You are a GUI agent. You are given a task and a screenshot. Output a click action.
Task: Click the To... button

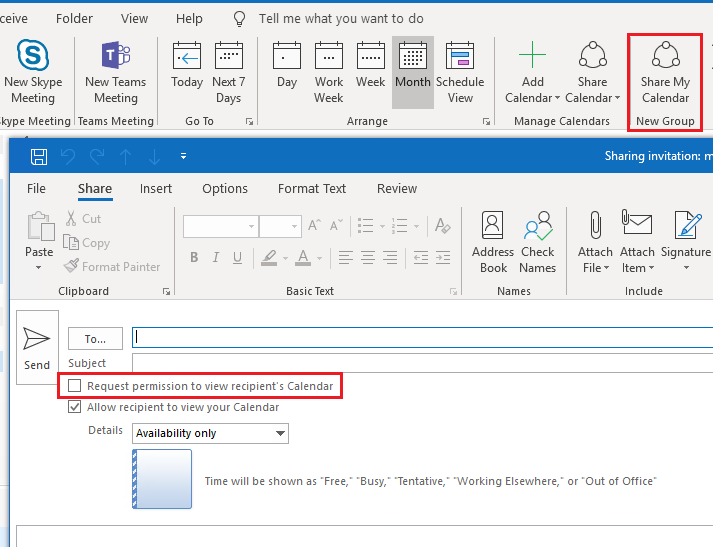click(95, 339)
